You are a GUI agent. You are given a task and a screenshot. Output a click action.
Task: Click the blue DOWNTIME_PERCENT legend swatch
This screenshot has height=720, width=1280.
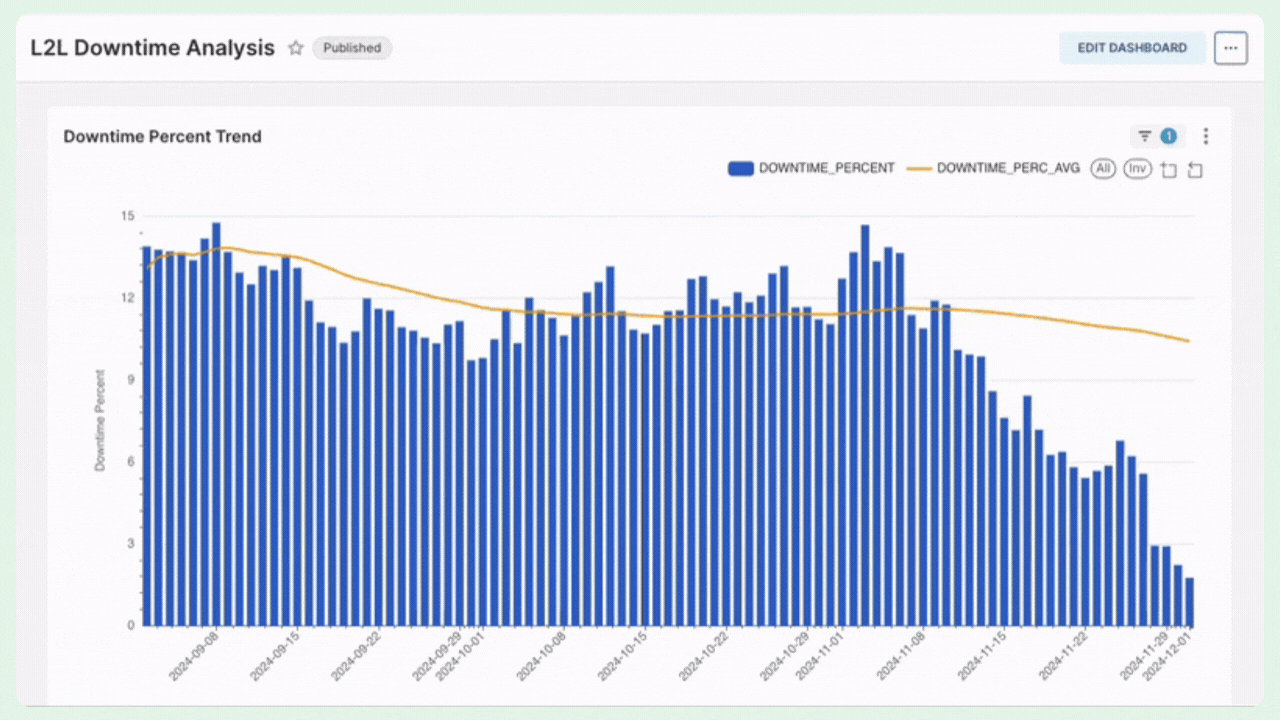(x=741, y=168)
